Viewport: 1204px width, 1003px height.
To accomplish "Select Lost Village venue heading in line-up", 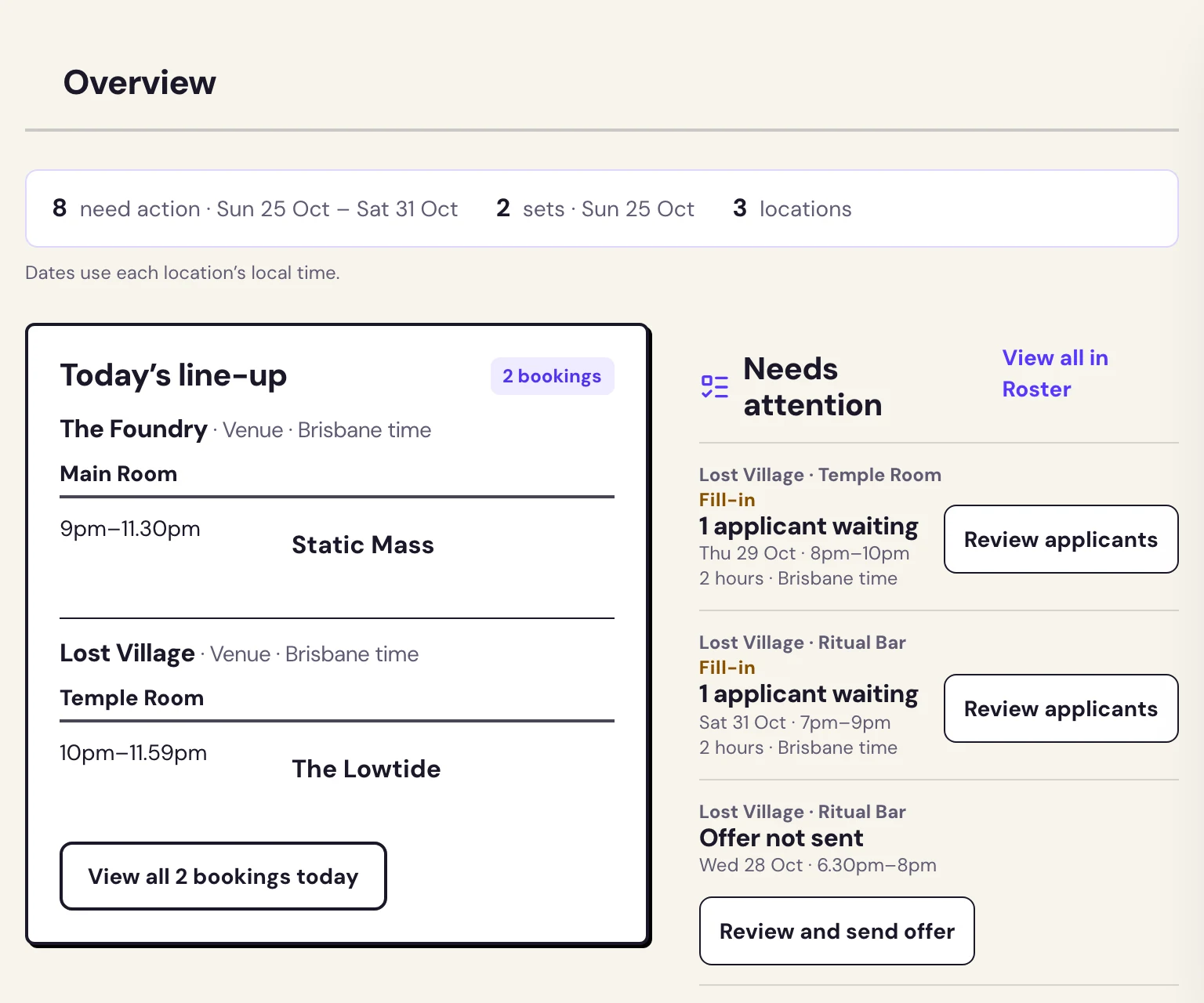I will pyautogui.click(x=128, y=654).
